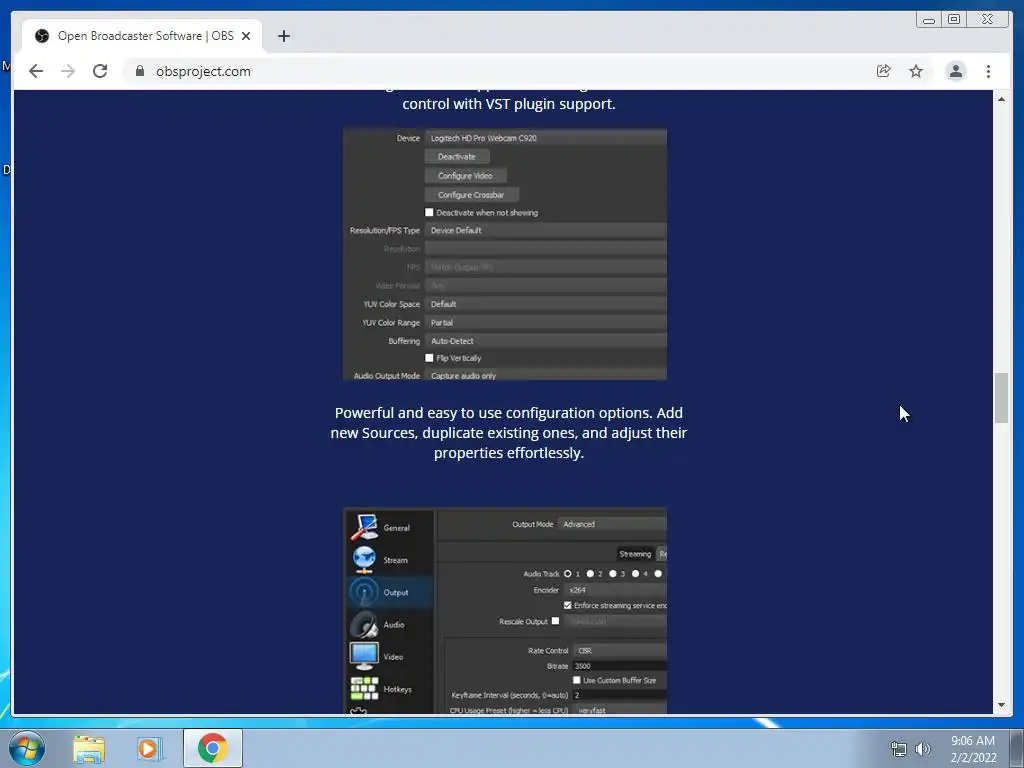This screenshot has height=768, width=1024.
Task: Click the Configure Crossbar button
Action: (x=471, y=195)
